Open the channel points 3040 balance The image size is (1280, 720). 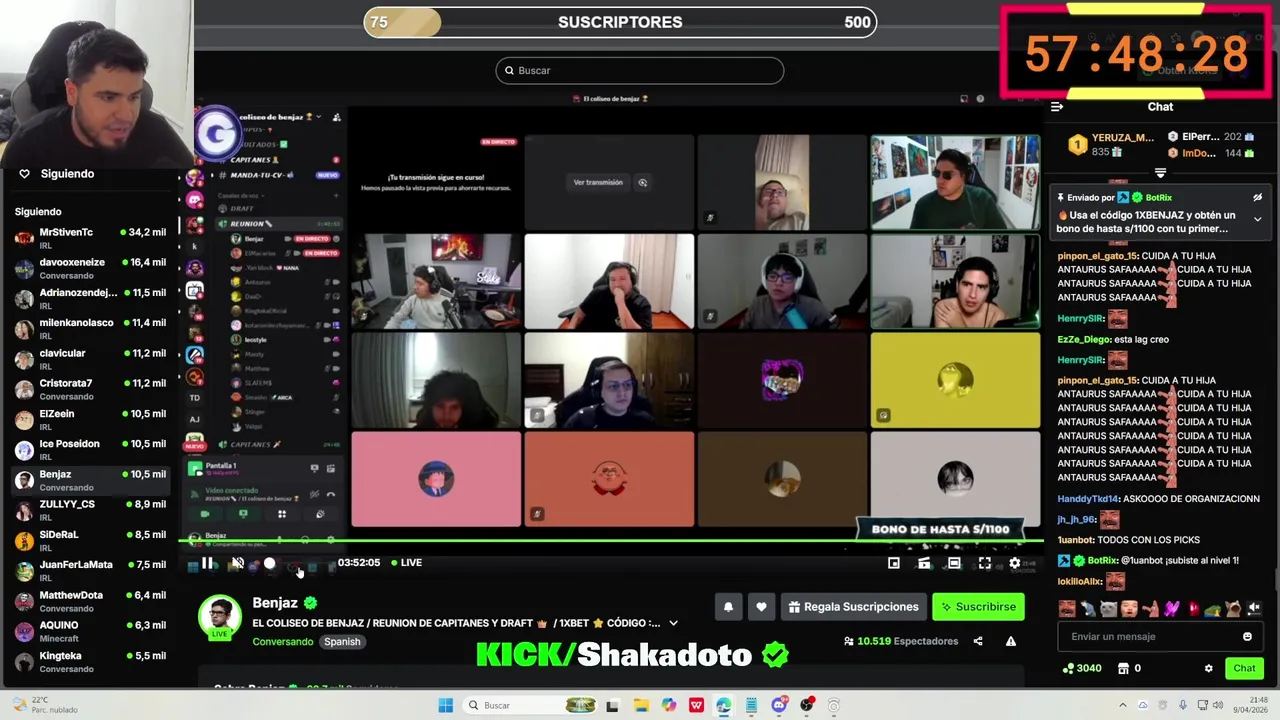[1082, 668]
